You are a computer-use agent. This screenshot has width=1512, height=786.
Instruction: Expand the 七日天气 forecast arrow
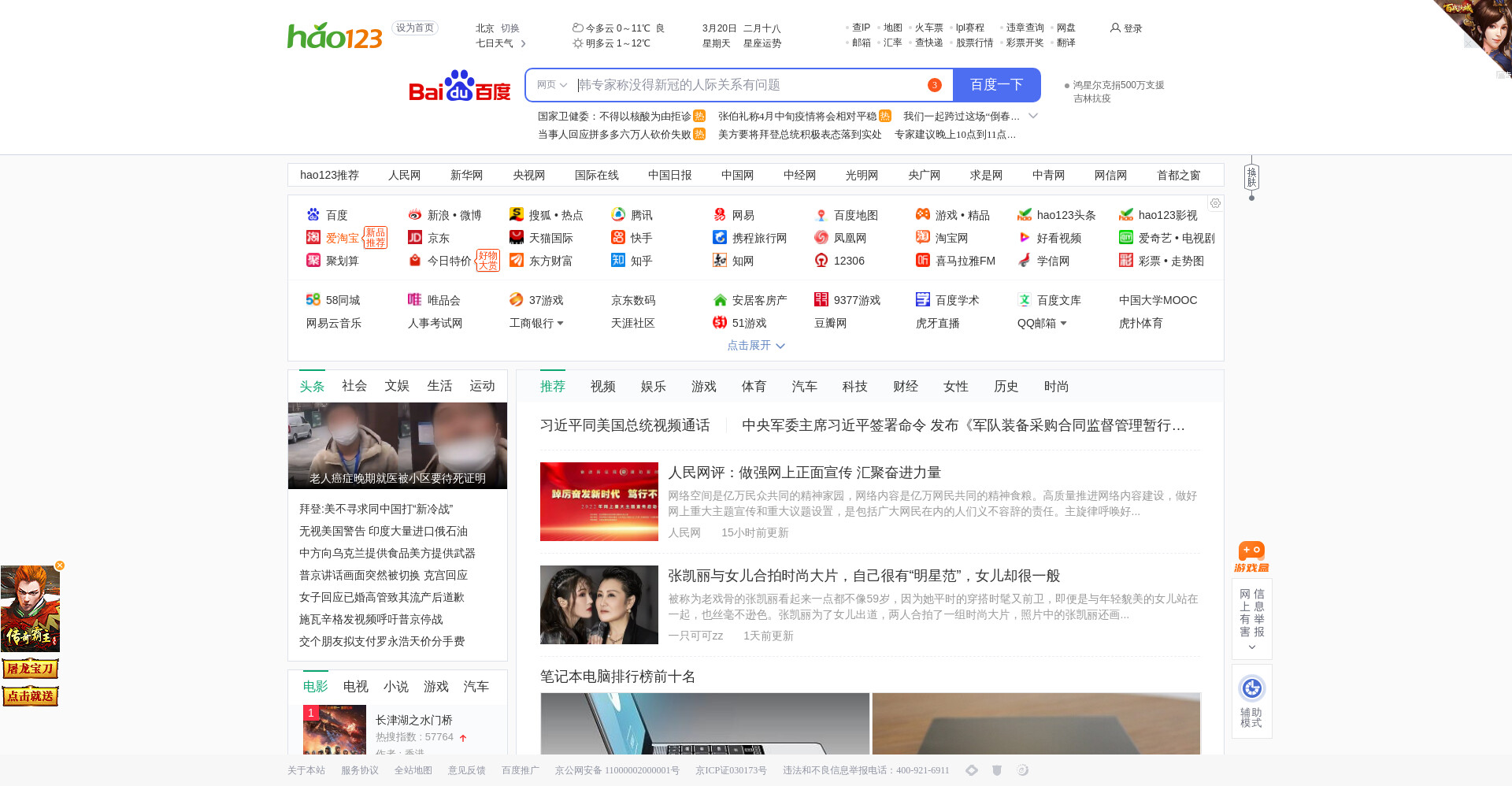[x=524, y=43]
